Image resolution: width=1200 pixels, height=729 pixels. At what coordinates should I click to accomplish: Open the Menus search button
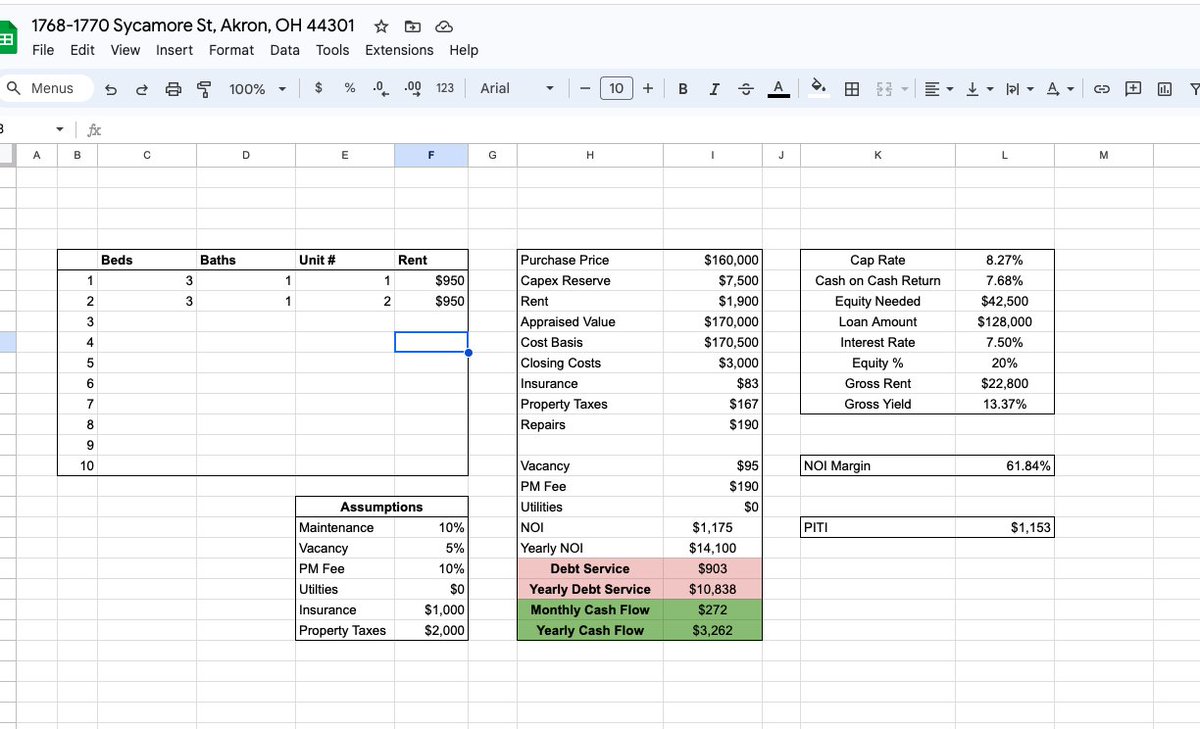point(46,88)
